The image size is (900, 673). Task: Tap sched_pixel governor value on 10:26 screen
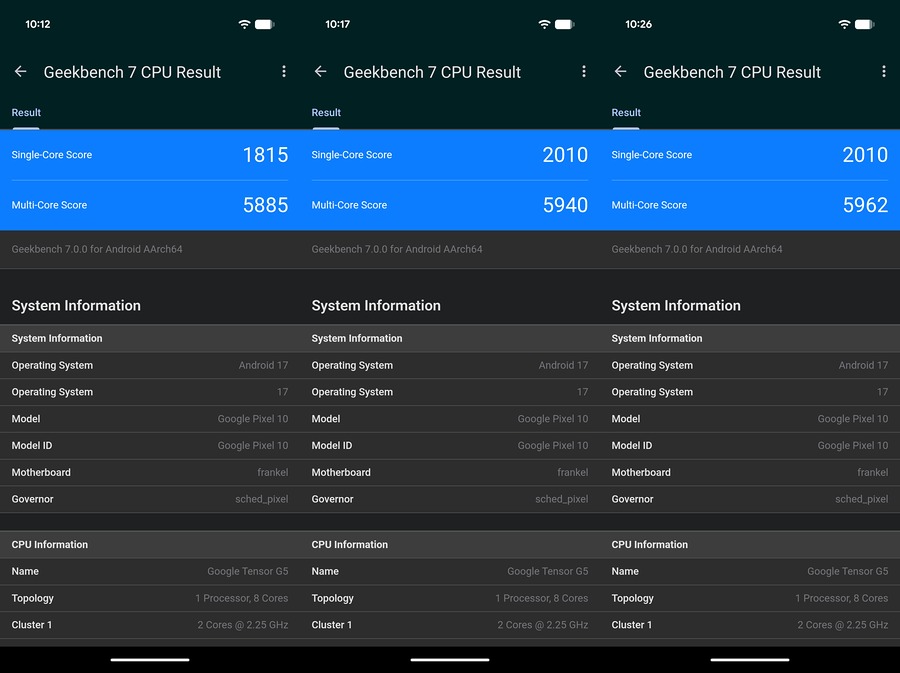862,499
